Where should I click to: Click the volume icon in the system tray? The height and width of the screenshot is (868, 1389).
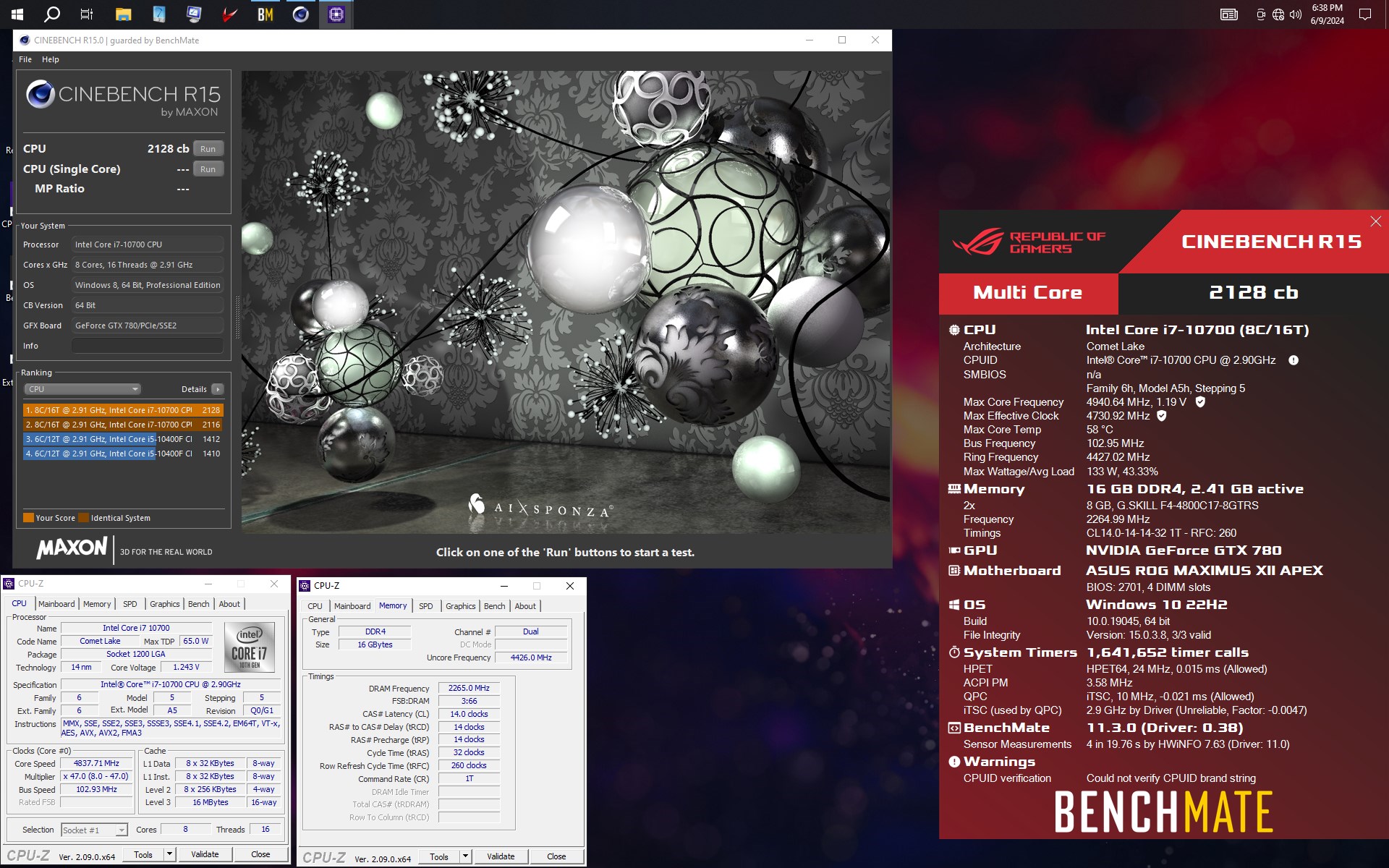click(1296, 14)
